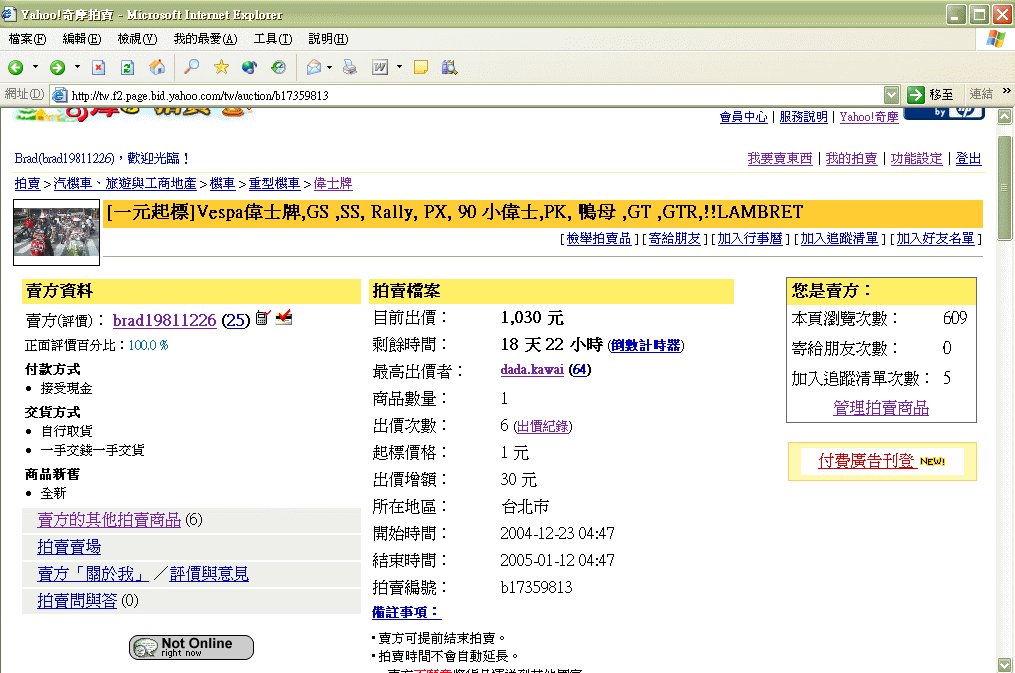The image size is (1015, 673).
Task: Click the 管理拍賣商品 link
Action: pyautogui.click(x=881, y=408)
